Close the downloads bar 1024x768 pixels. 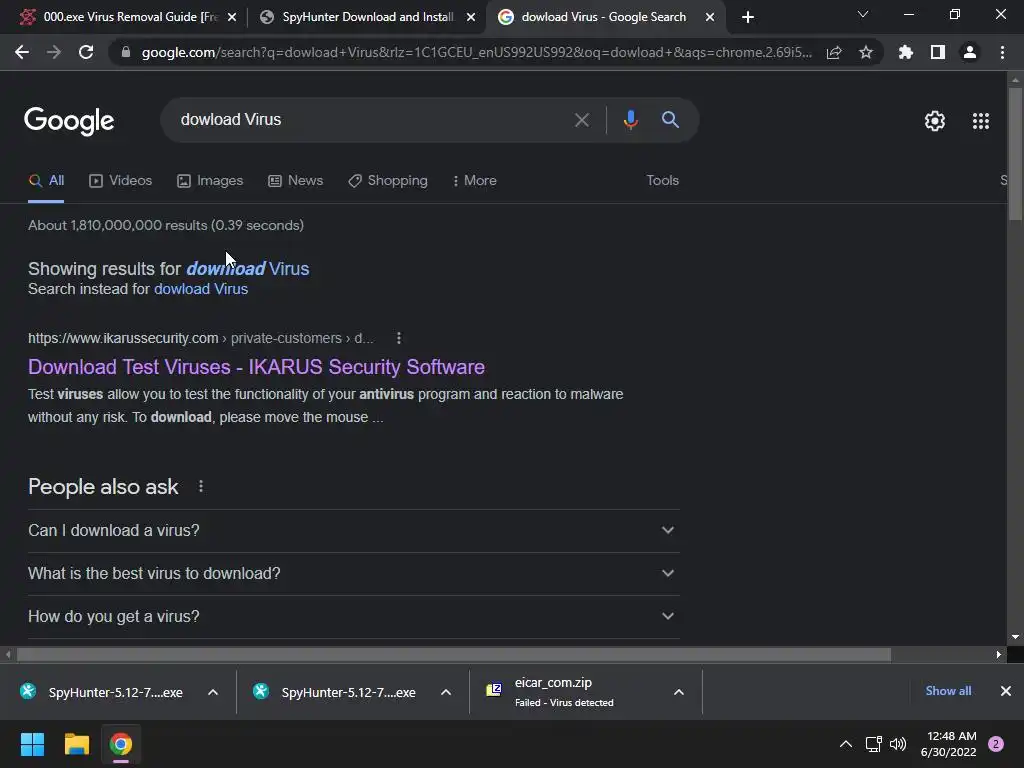(1006, 691)
